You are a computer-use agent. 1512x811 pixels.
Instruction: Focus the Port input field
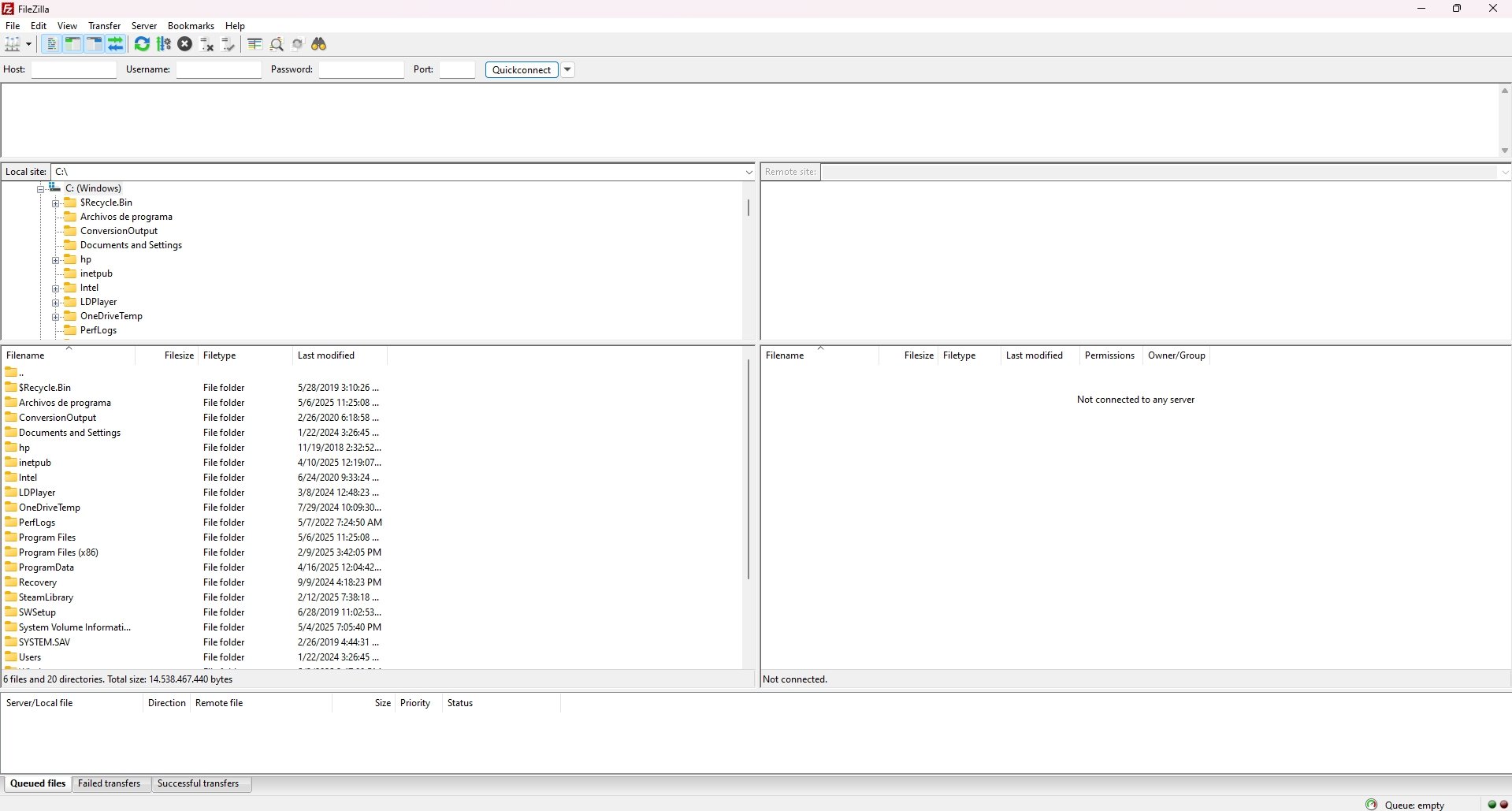point(457,69)
